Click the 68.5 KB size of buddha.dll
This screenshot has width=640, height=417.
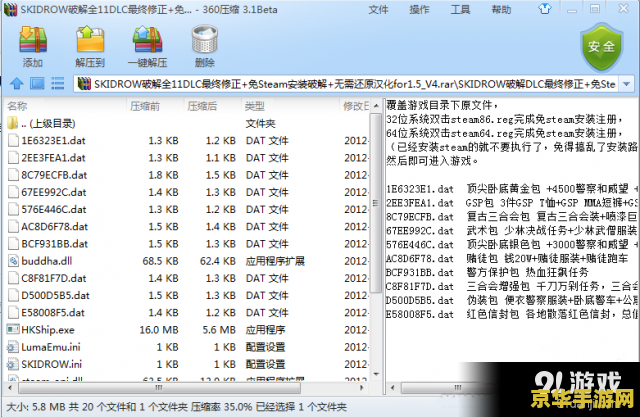(x=160, y=261)
